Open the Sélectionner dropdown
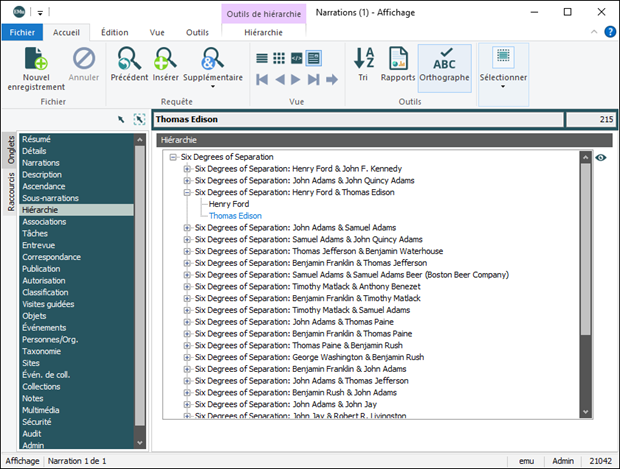Screen dimensions: 620x470 click(503, 86)
